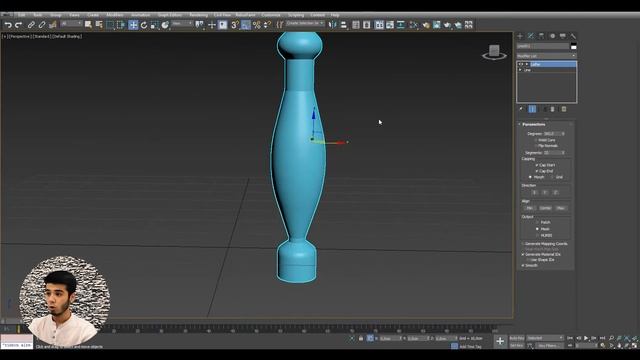Screen dimensions: 640x360
Task: Click the Bind to Space Warp icon
Action: coord(52,25)
